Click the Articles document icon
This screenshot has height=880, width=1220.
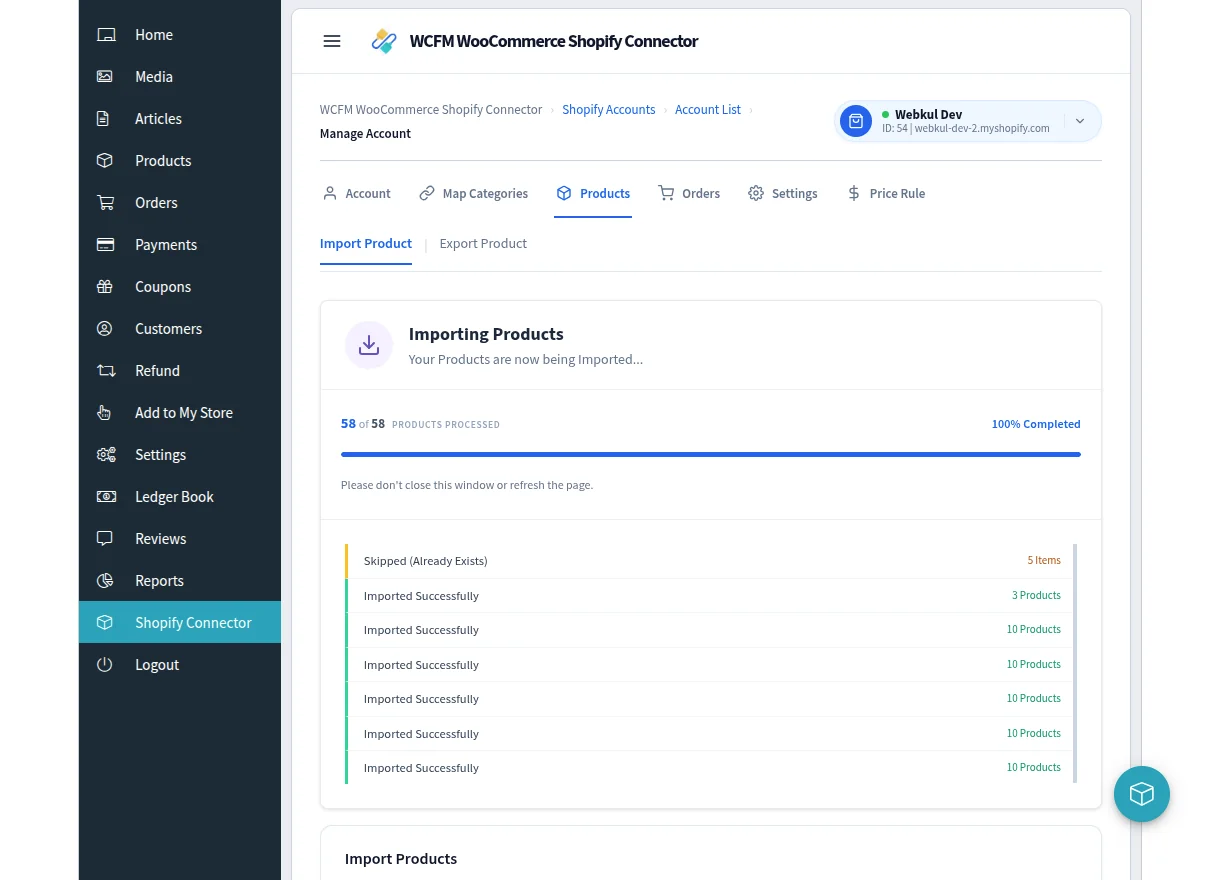[105, 119]
